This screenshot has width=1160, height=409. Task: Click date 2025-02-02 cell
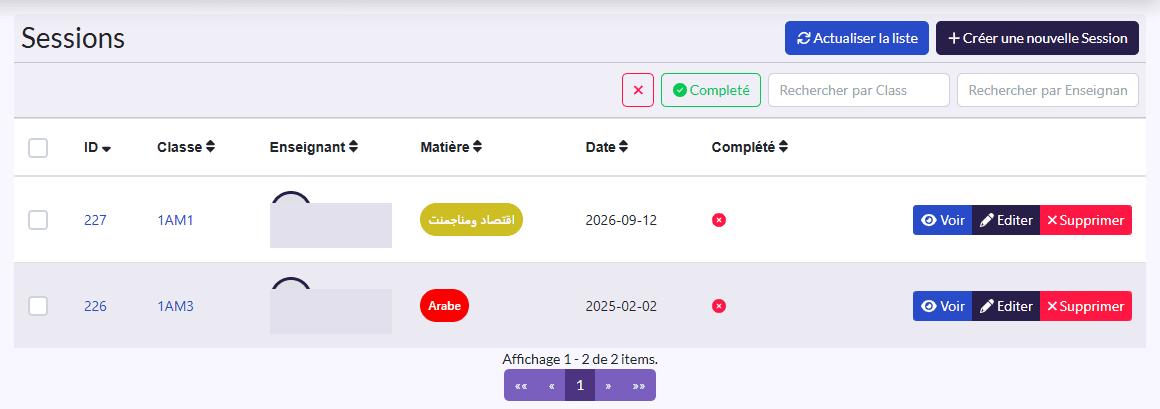tap(621, 305)
